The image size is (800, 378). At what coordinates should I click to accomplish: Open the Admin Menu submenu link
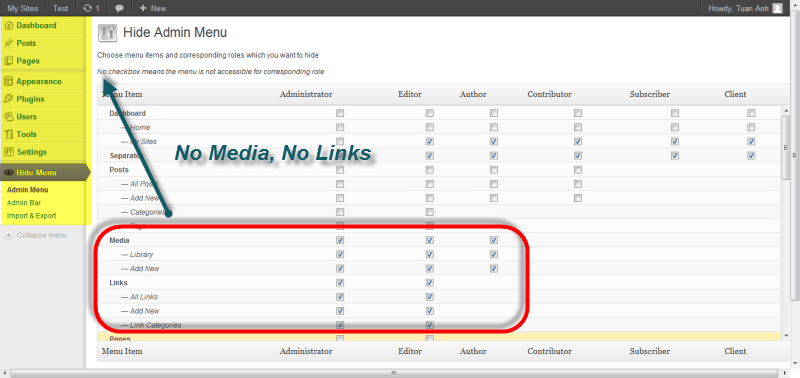pyautogui.click(x=28, y=190)
